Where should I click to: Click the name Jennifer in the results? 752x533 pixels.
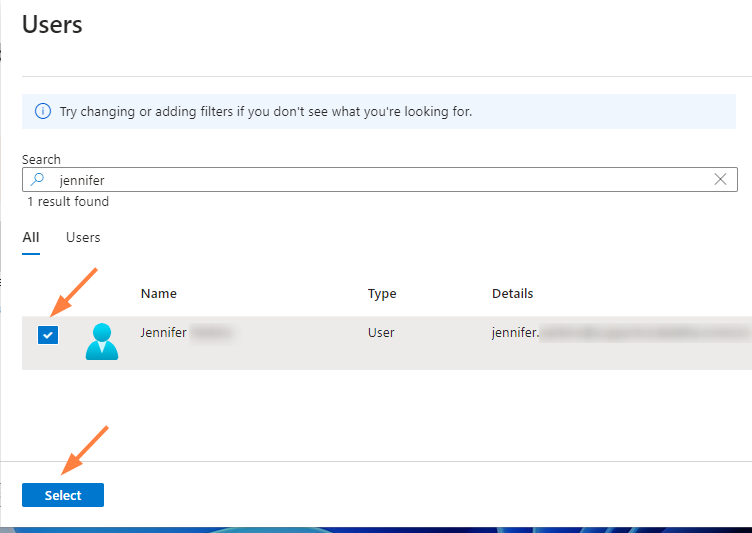[x=164, y=333]
